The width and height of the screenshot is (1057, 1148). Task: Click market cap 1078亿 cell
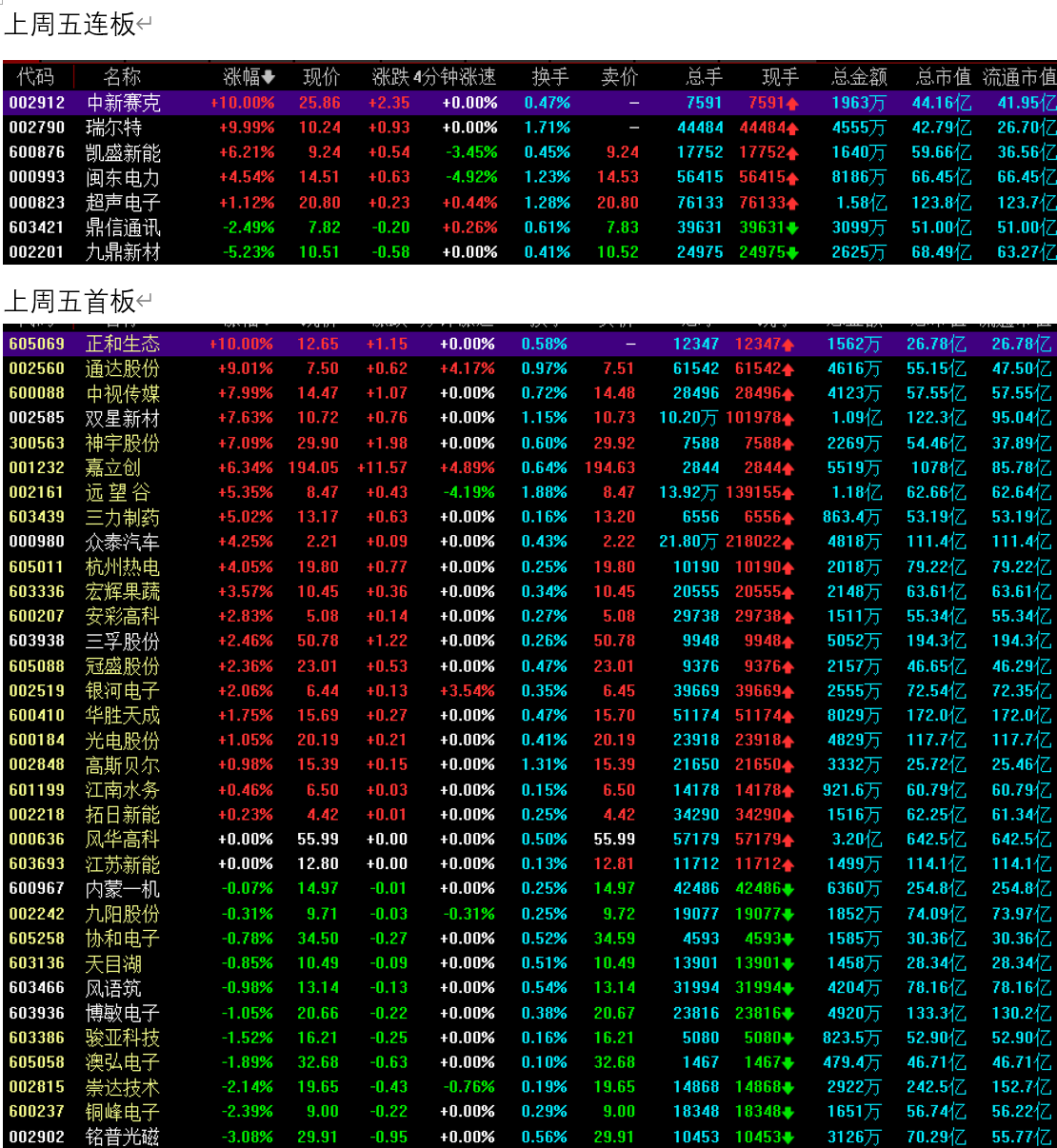(938, 468)
